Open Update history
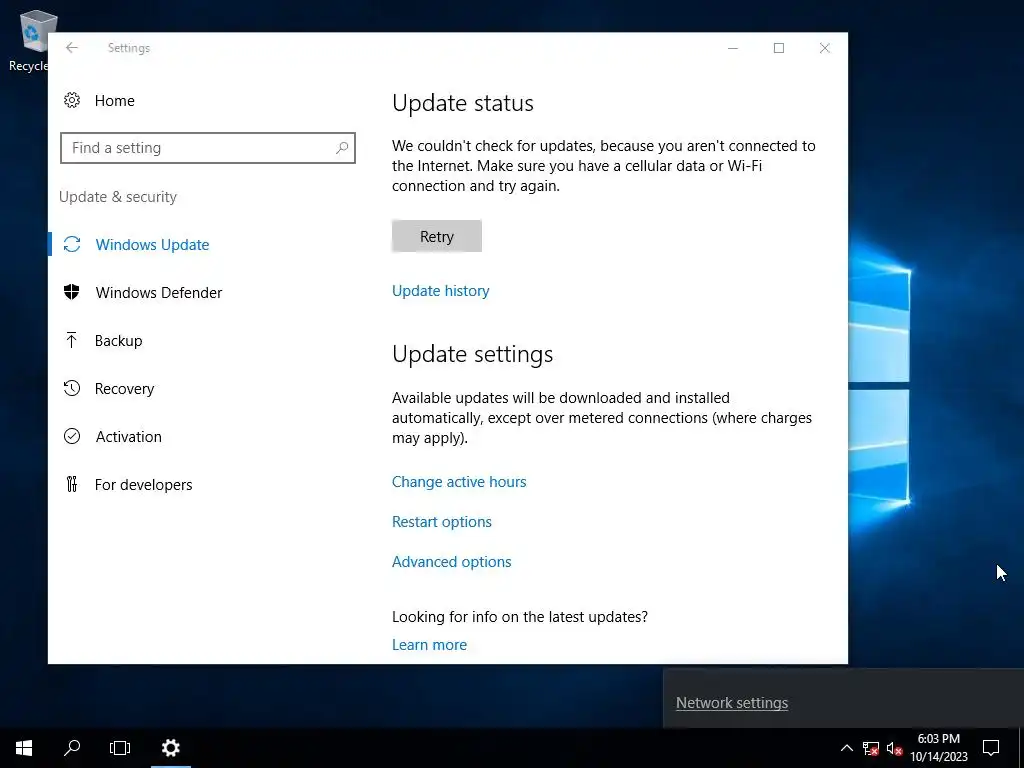Viewport: 1024px width, 768px height. click(441, 291)
